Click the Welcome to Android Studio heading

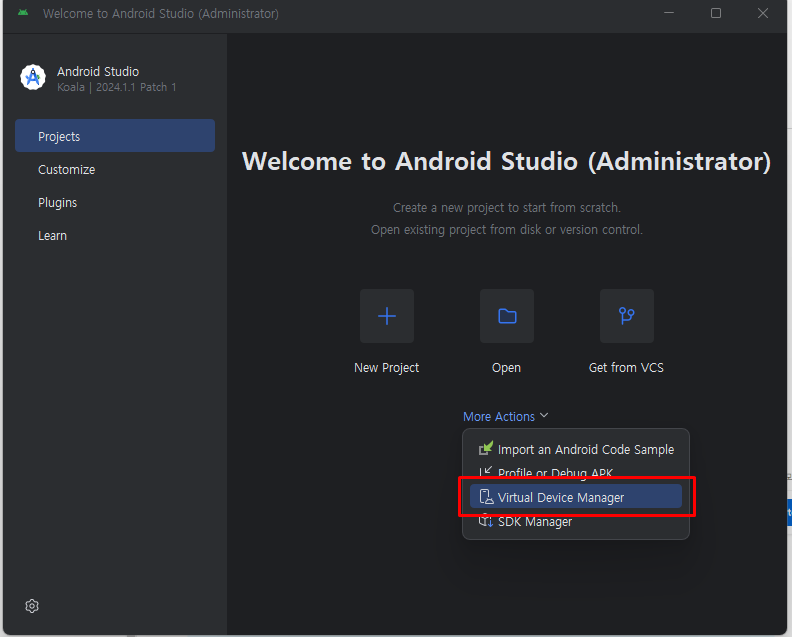pos(507,162)
